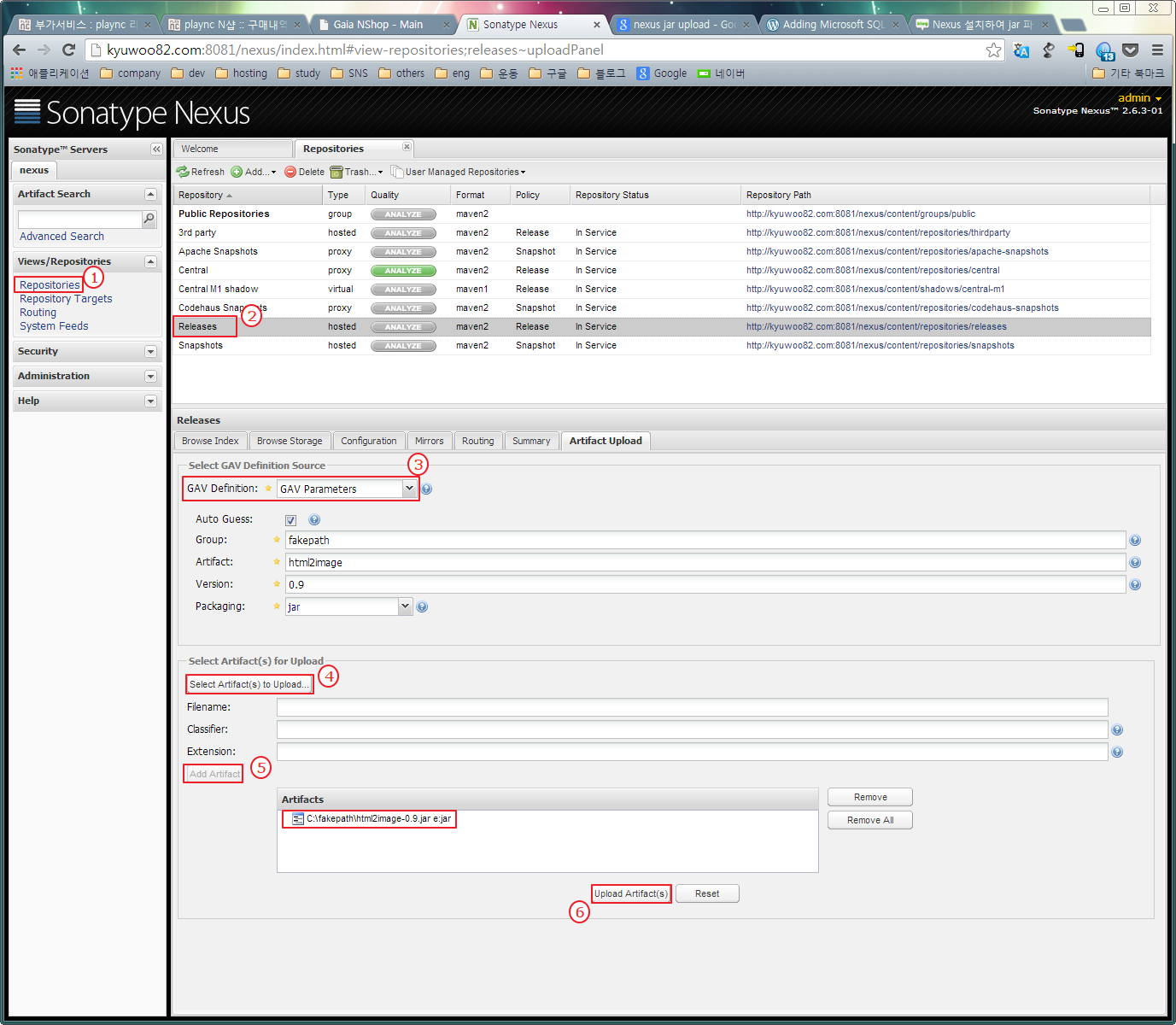Close the Repositories tab

(x=407, y=147)
